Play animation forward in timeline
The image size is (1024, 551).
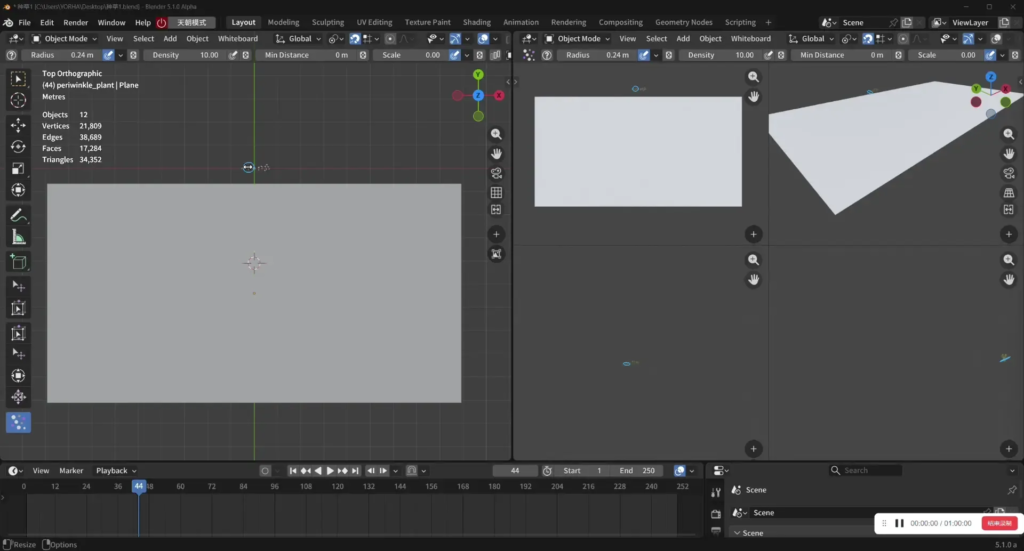pos(330,471)
